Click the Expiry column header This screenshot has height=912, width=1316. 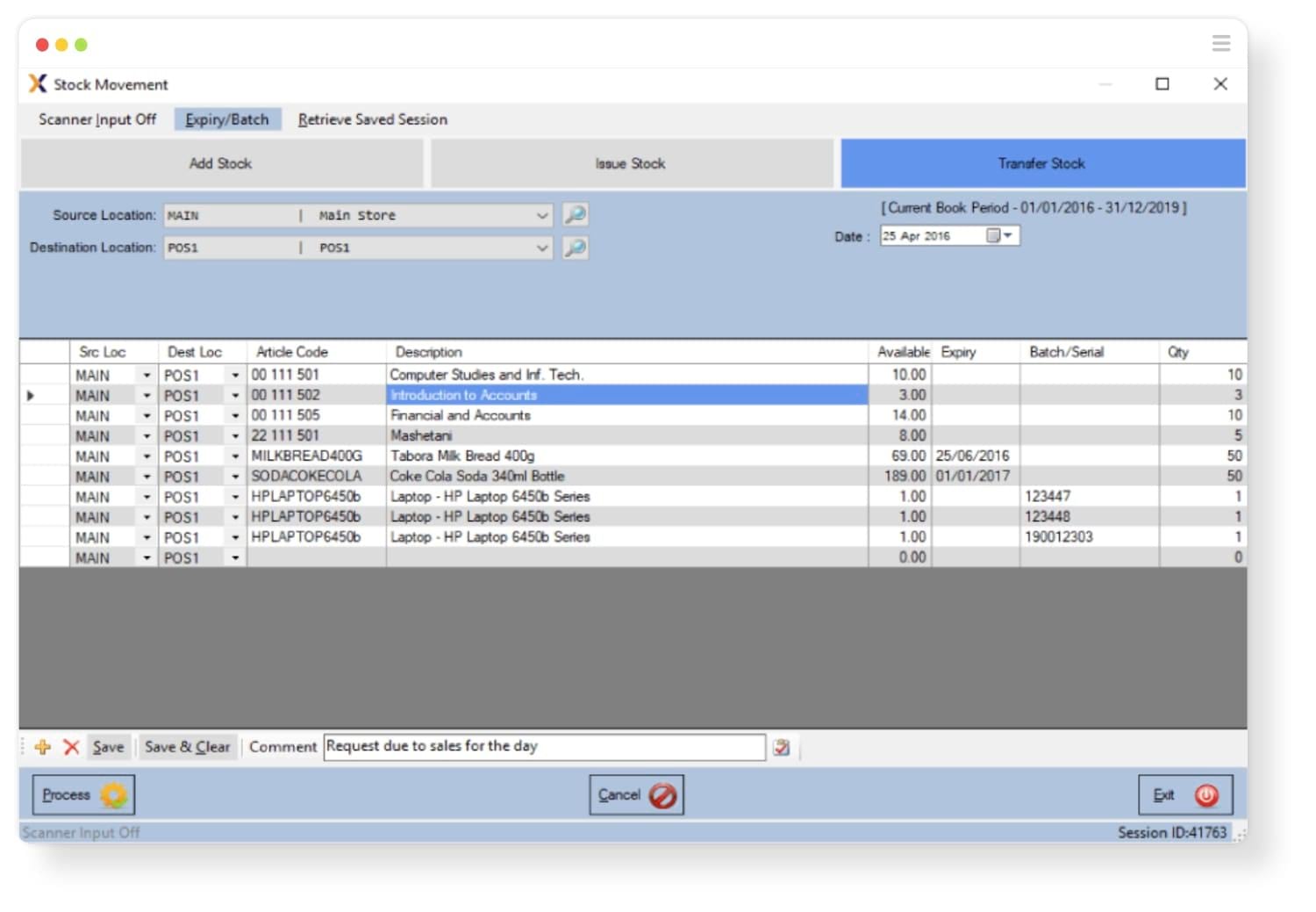(x=976, y=352)
